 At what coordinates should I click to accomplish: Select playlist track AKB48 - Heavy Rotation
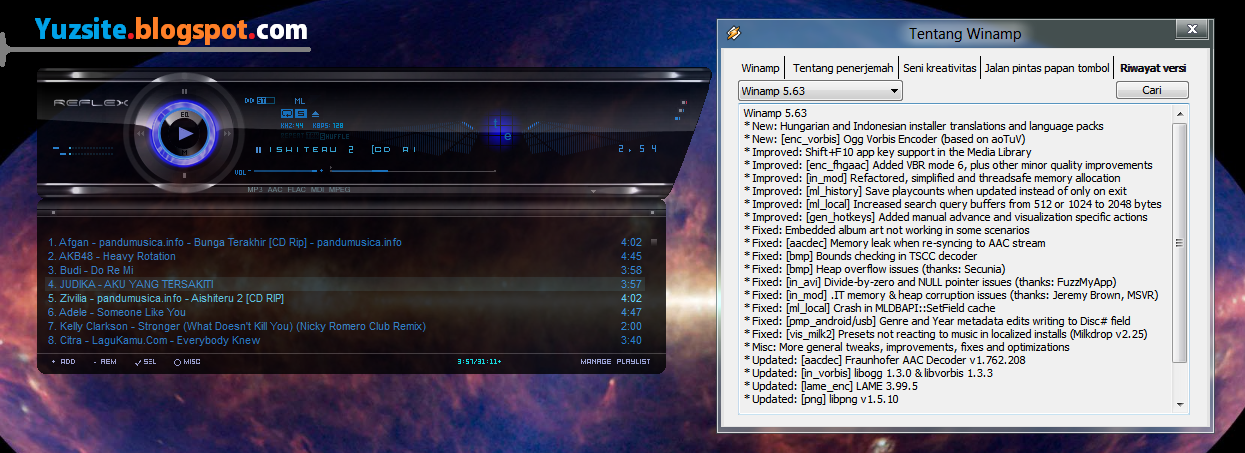click(345, 256)
